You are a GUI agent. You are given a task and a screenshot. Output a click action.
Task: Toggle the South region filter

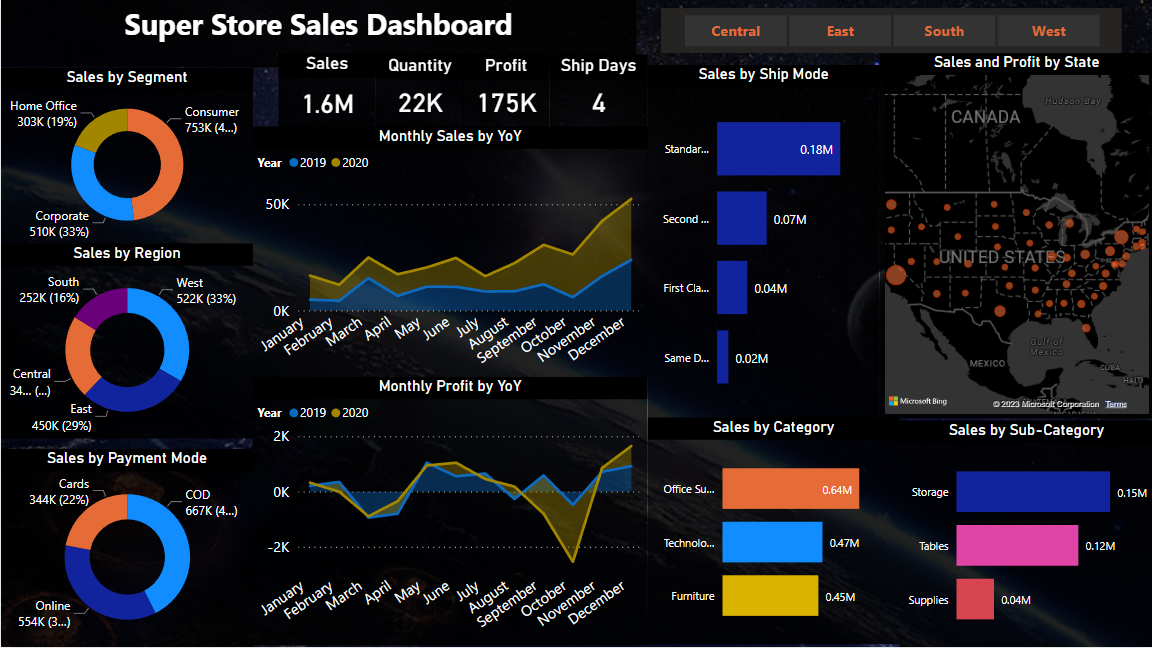[x=943, y=31]
